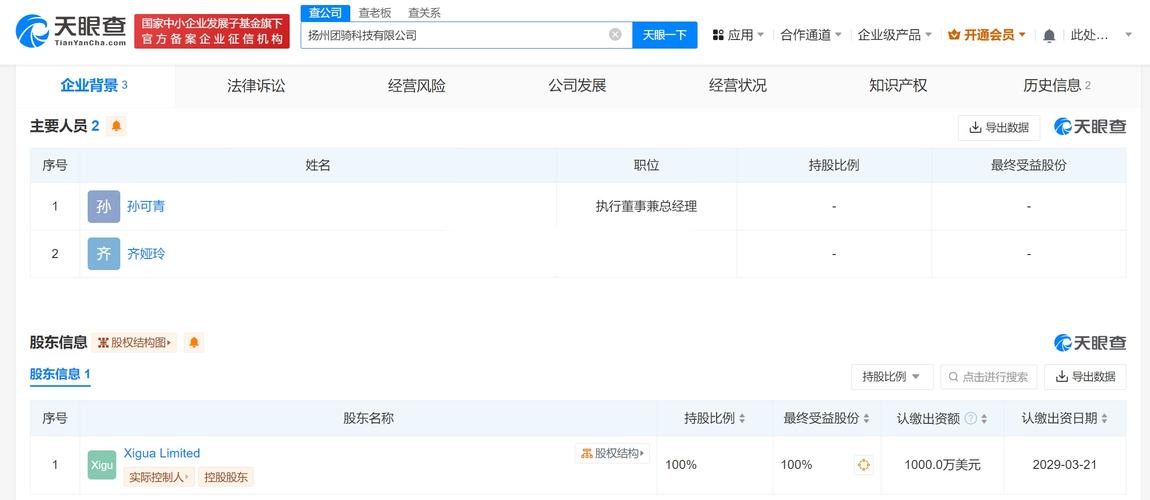Click the 执行董事兼总经理 position cell

[646, 207]
